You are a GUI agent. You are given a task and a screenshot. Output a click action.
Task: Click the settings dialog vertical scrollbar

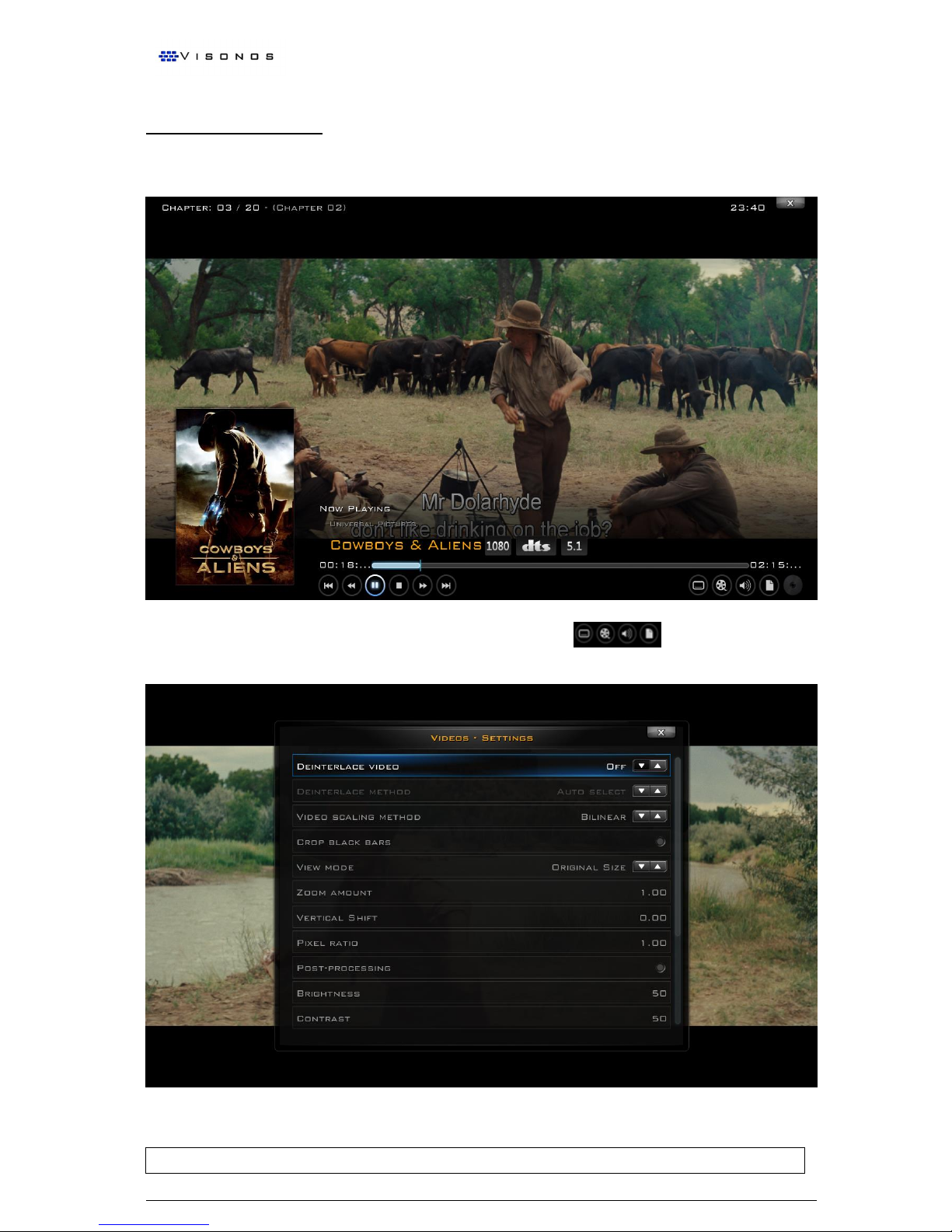click(678, 890)
